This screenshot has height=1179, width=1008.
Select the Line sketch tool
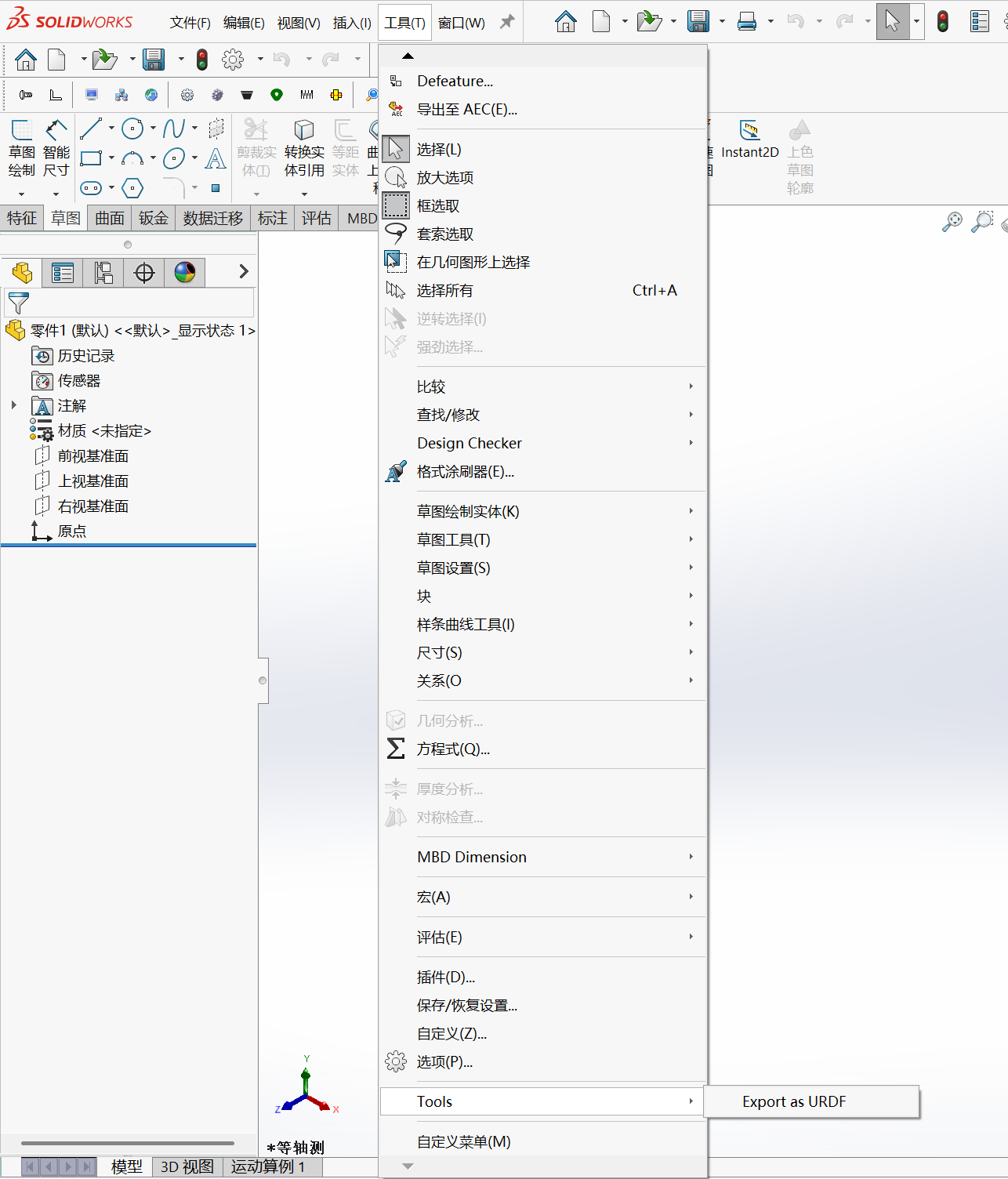click(91, 129)
